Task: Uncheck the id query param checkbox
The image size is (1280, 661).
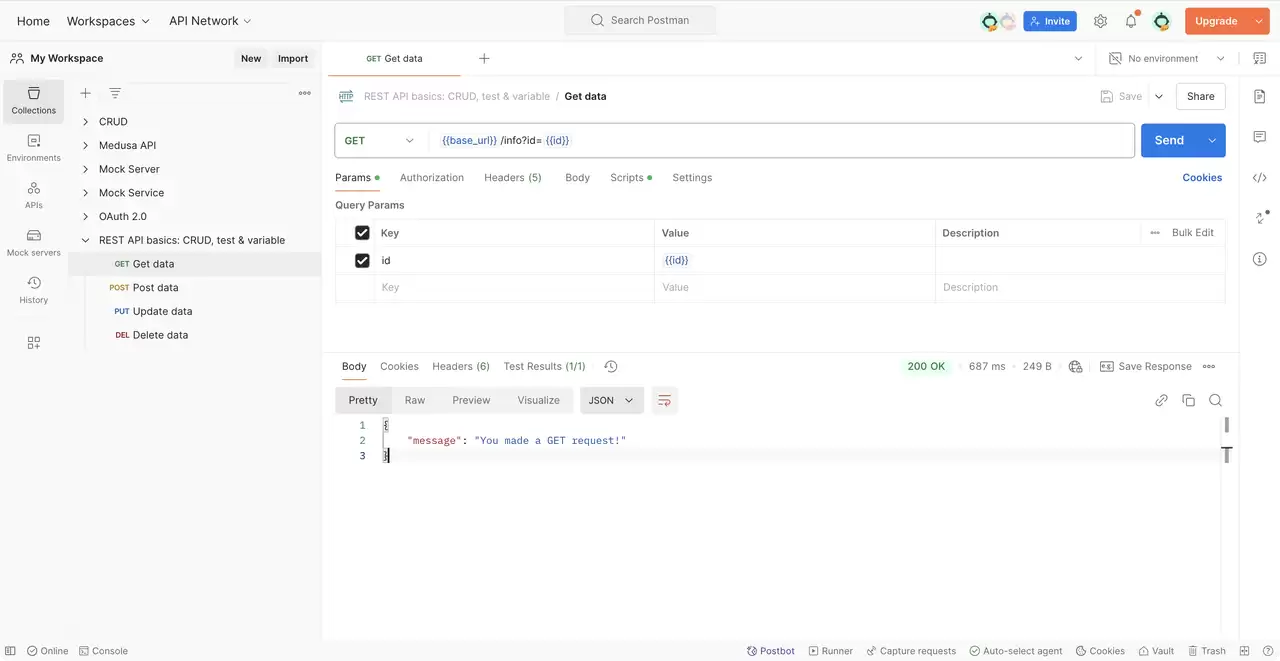Action: pos(362,260)
